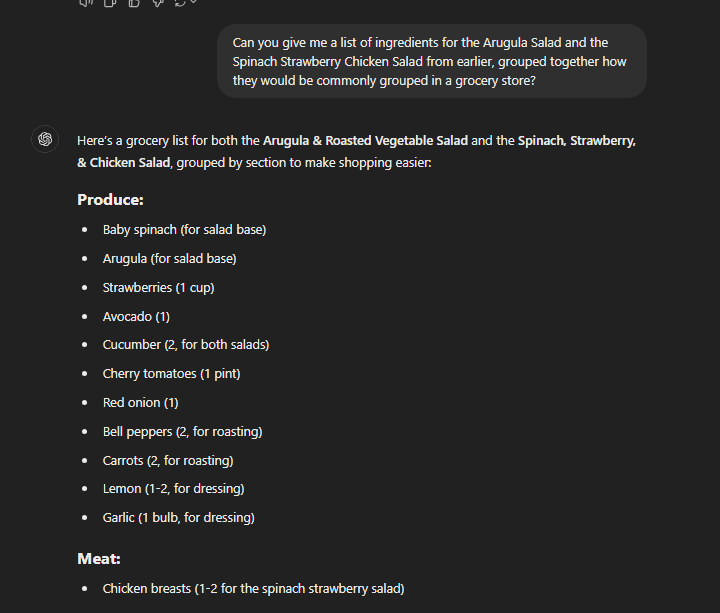Click the Strawberries (1 cup) list item

tap(158, 288)
